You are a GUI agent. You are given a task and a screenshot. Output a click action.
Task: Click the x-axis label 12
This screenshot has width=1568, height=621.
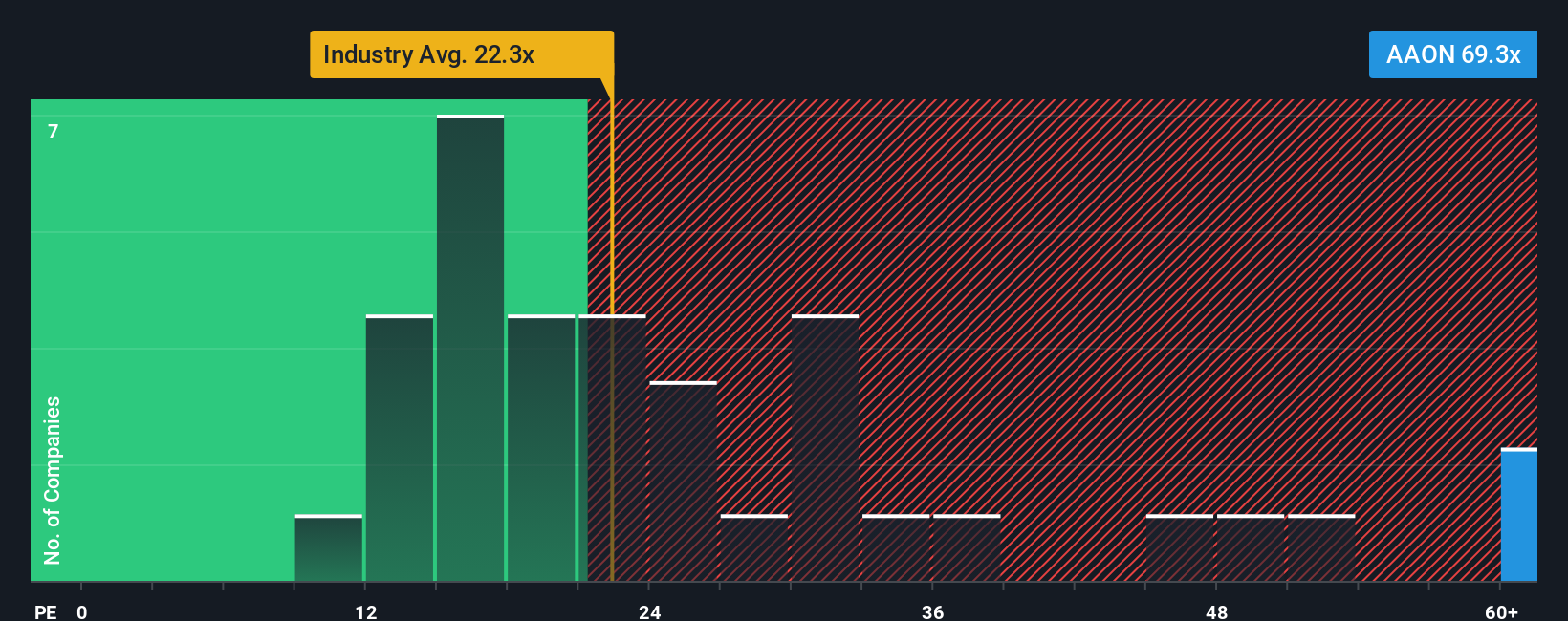pos(366,611)
